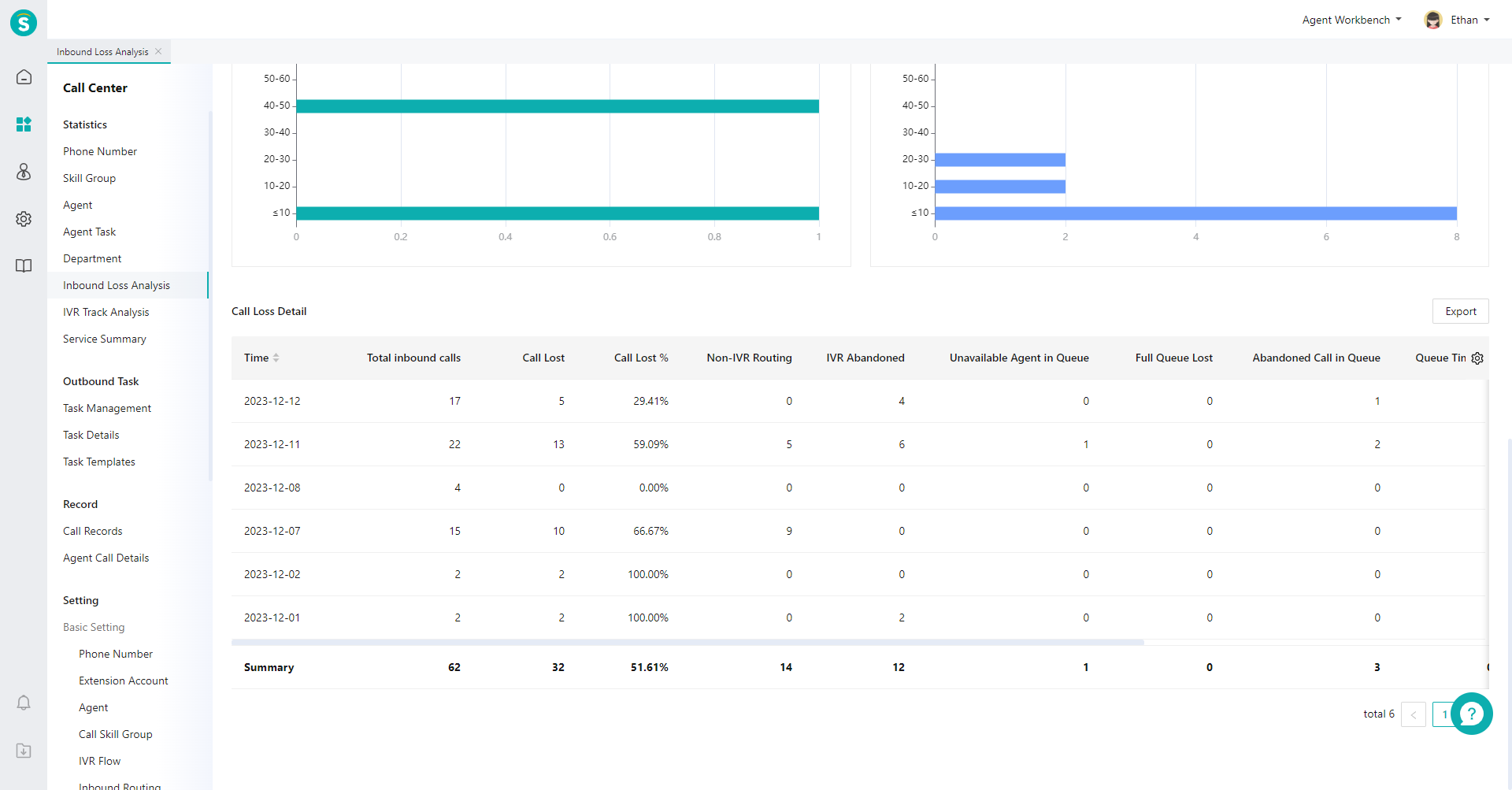Open Call Skill Group setting
The image size is (1512, 790).
coord(116,734)
